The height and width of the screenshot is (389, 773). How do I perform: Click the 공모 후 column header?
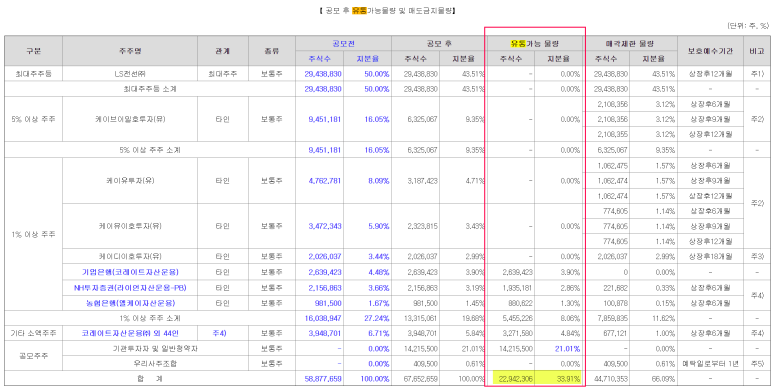point(439,43)
